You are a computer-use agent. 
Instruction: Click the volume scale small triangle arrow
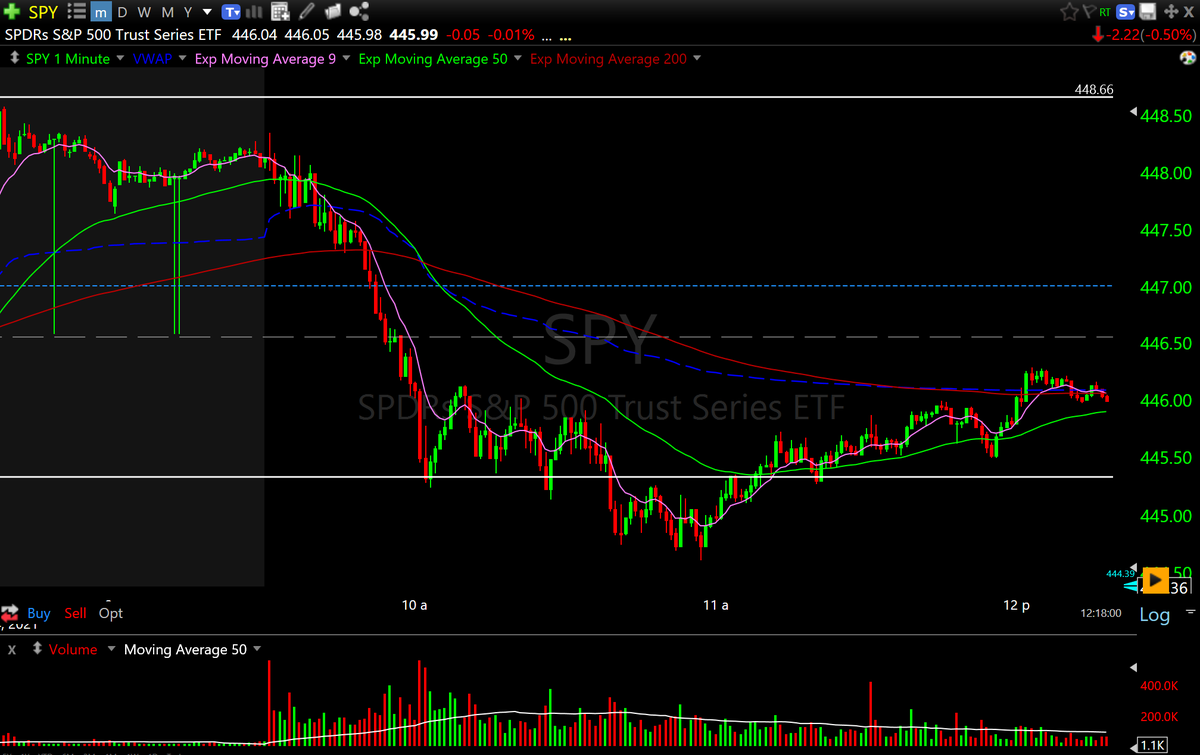1133,665
